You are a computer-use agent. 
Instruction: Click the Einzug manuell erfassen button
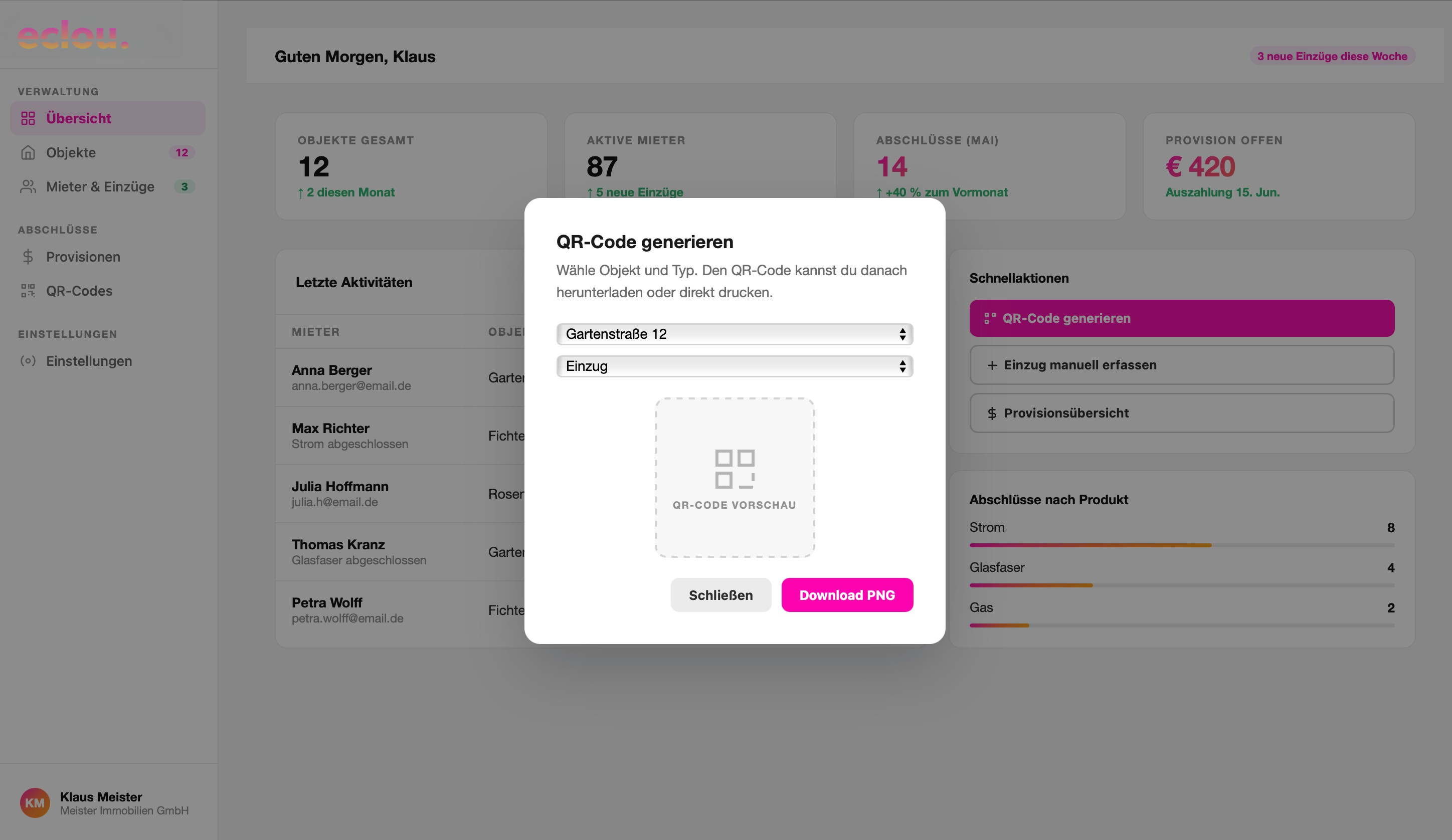point(1182,365)
